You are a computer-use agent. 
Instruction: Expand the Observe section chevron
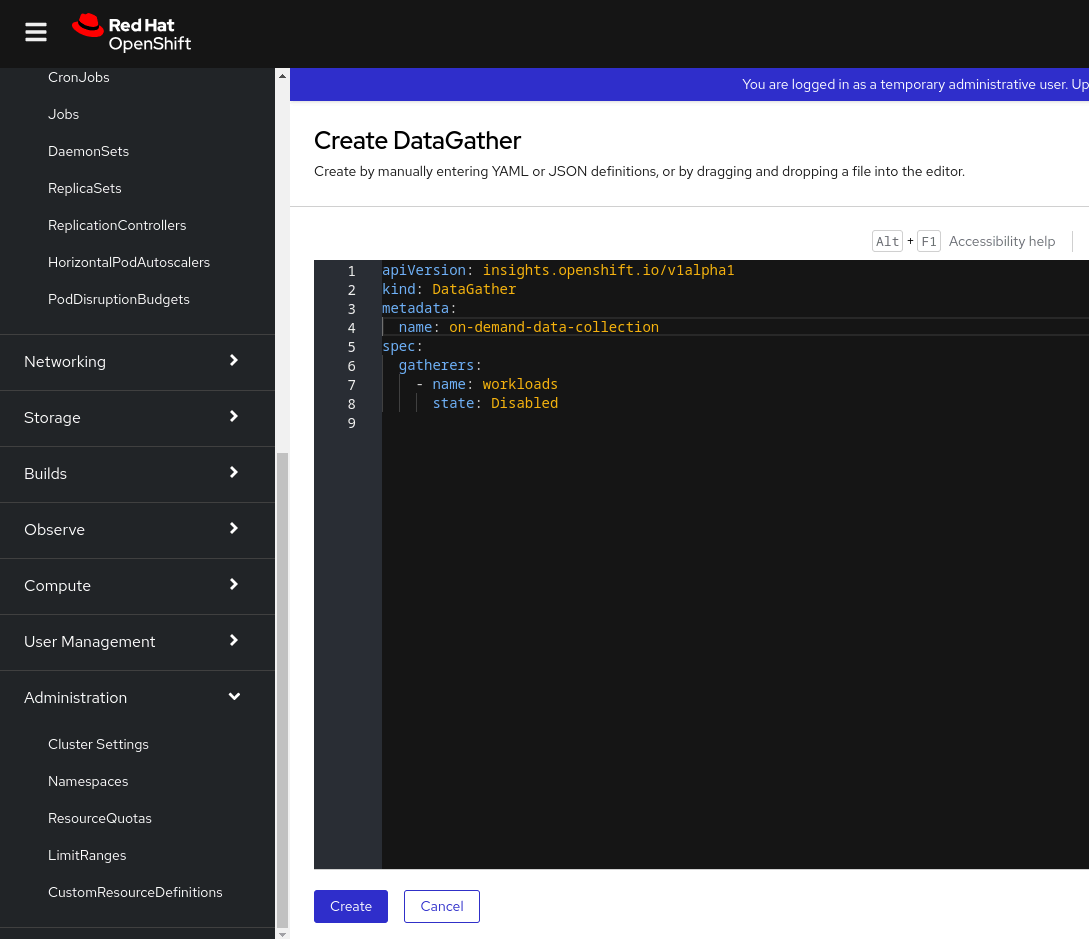click(x=234, y=529)
